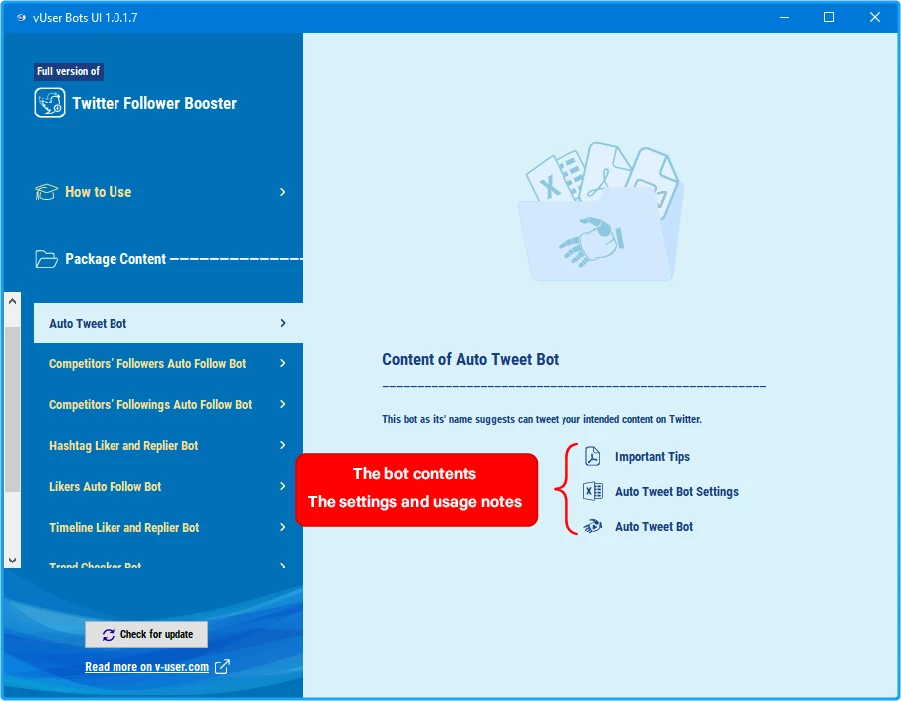Click the graduation cap How to Use icon
Screen dimensions: 901x701
pos(46,192)
